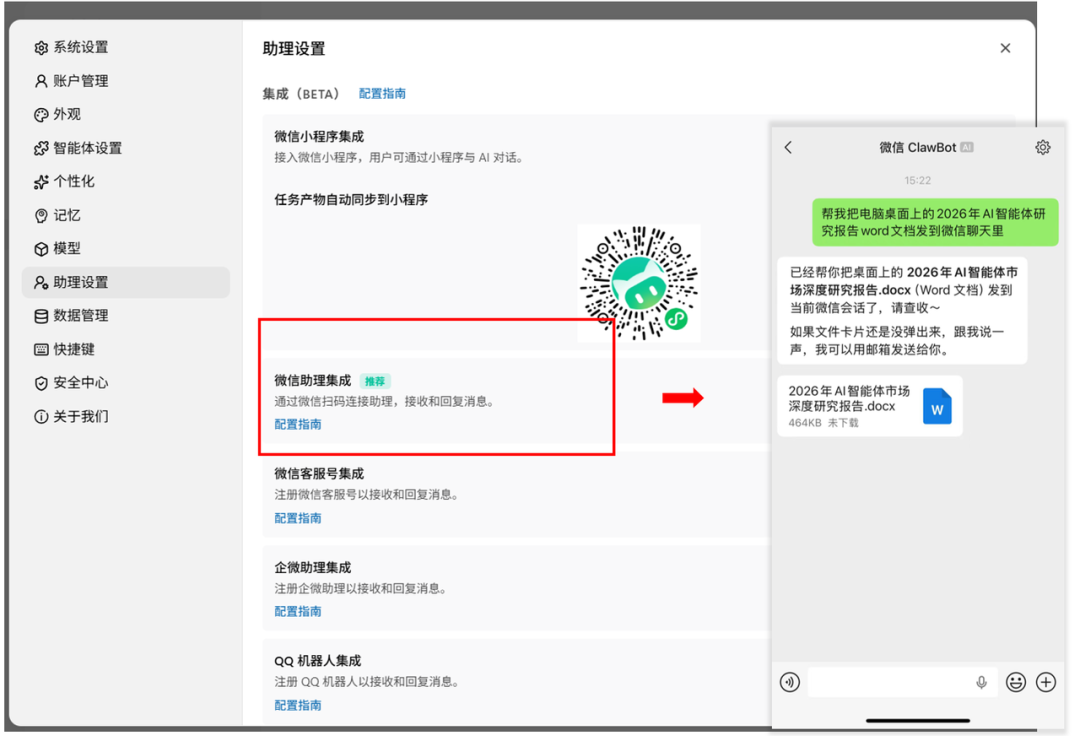Switch to voice input in ClawBot chat
This screenshot has width=1080, height=736.
pos(790,682)
